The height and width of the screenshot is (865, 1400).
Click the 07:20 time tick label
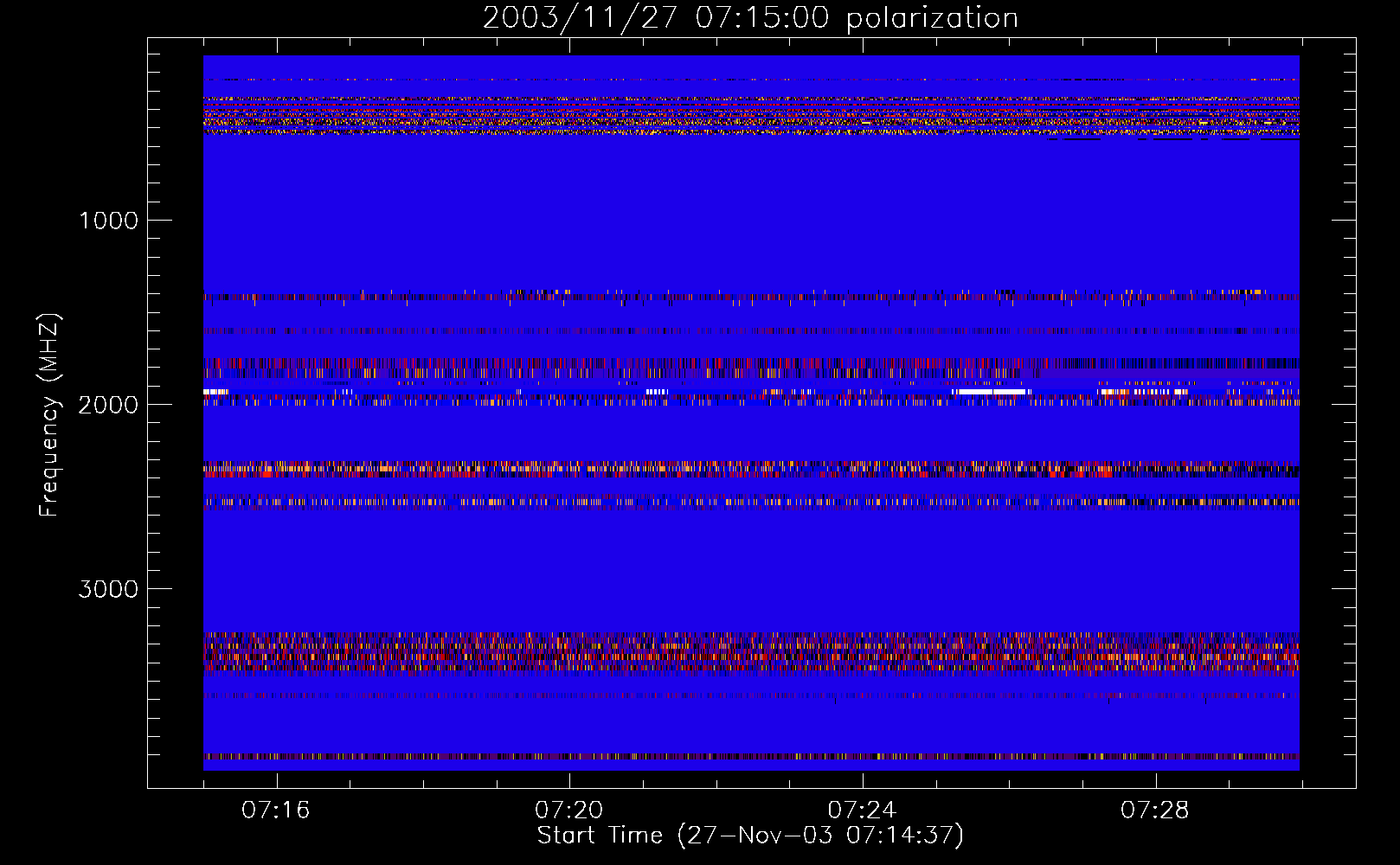pyautogui.click(x=569, y=811)
